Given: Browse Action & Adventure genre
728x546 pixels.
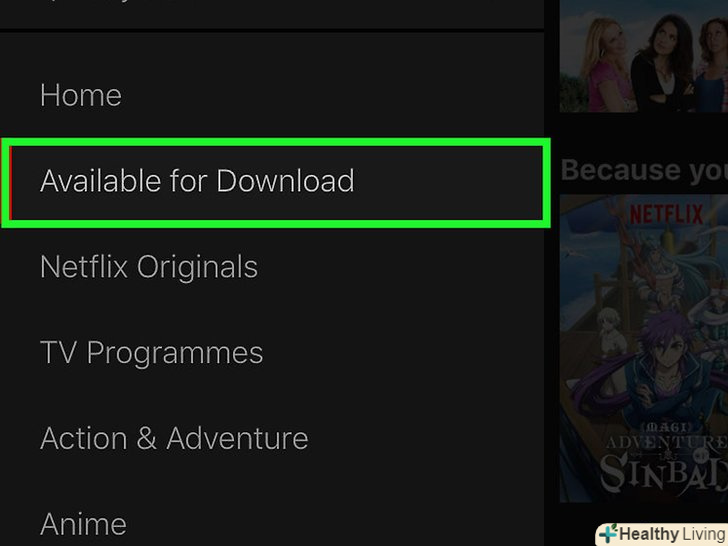Looking at the screenshot, I should point(174,438).
